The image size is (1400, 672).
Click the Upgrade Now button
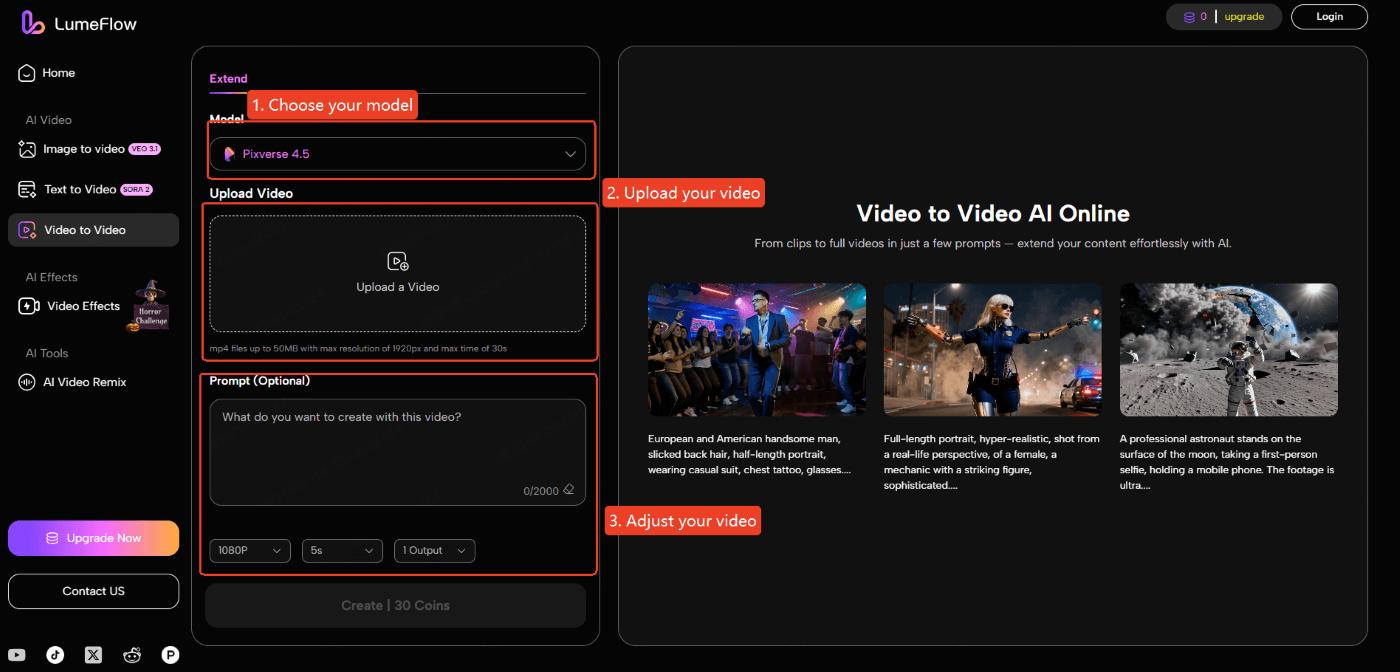coord(93,538)
